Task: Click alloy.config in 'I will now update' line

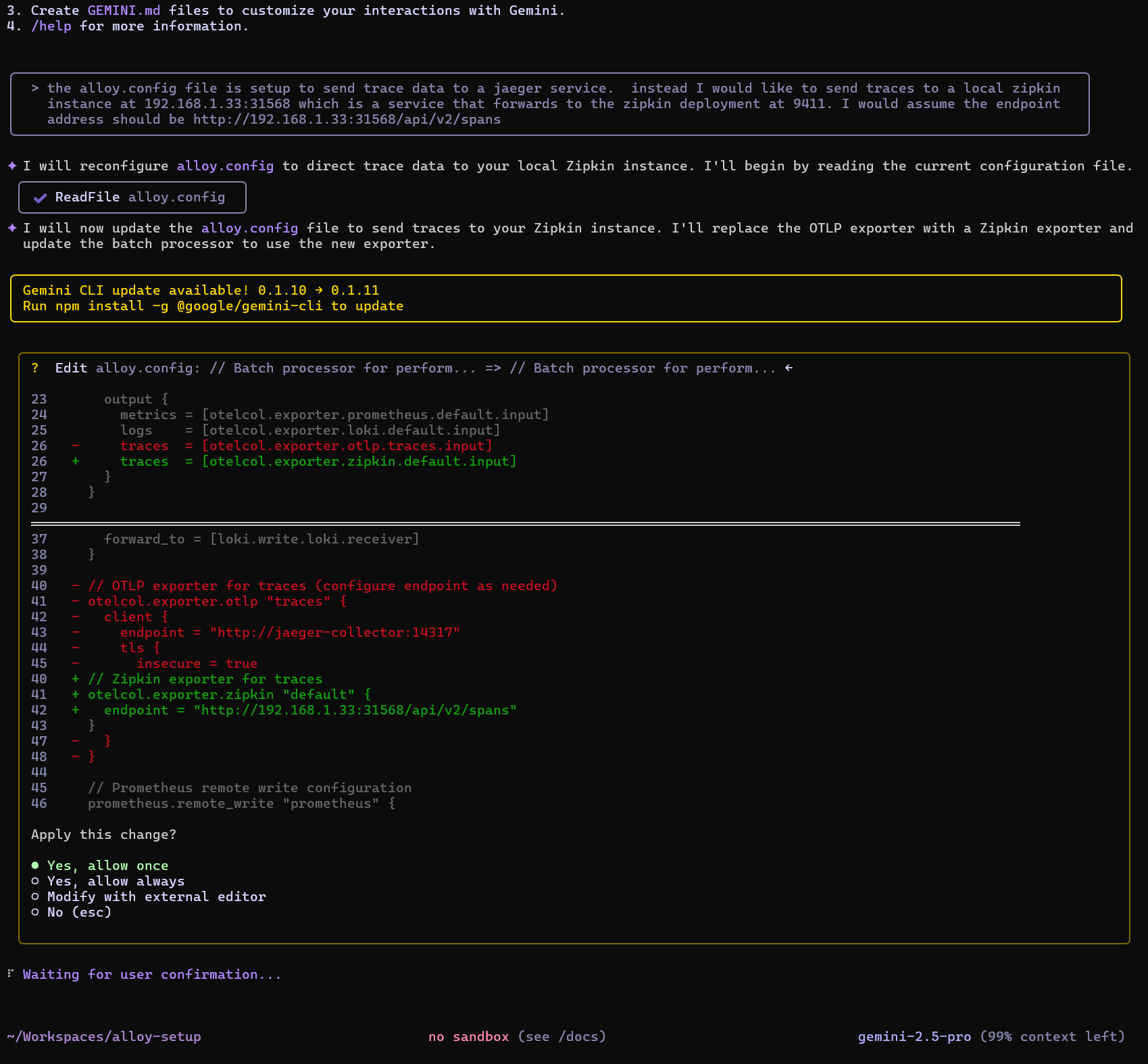Action: pos(250,228)
